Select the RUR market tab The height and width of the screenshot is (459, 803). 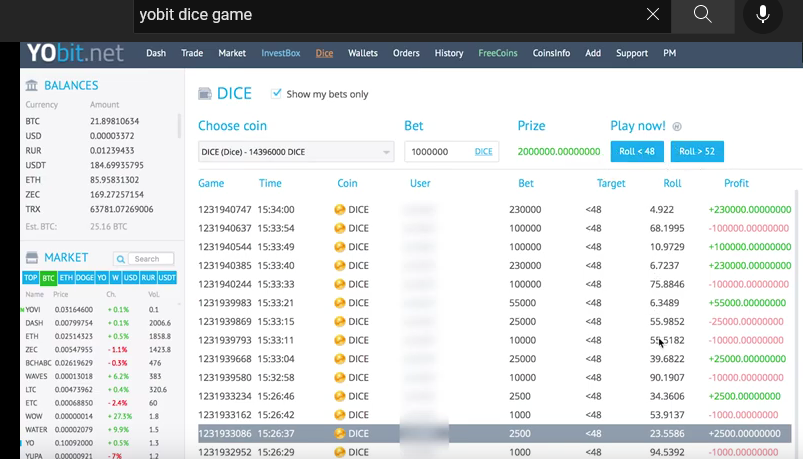[x=148, y=278]
